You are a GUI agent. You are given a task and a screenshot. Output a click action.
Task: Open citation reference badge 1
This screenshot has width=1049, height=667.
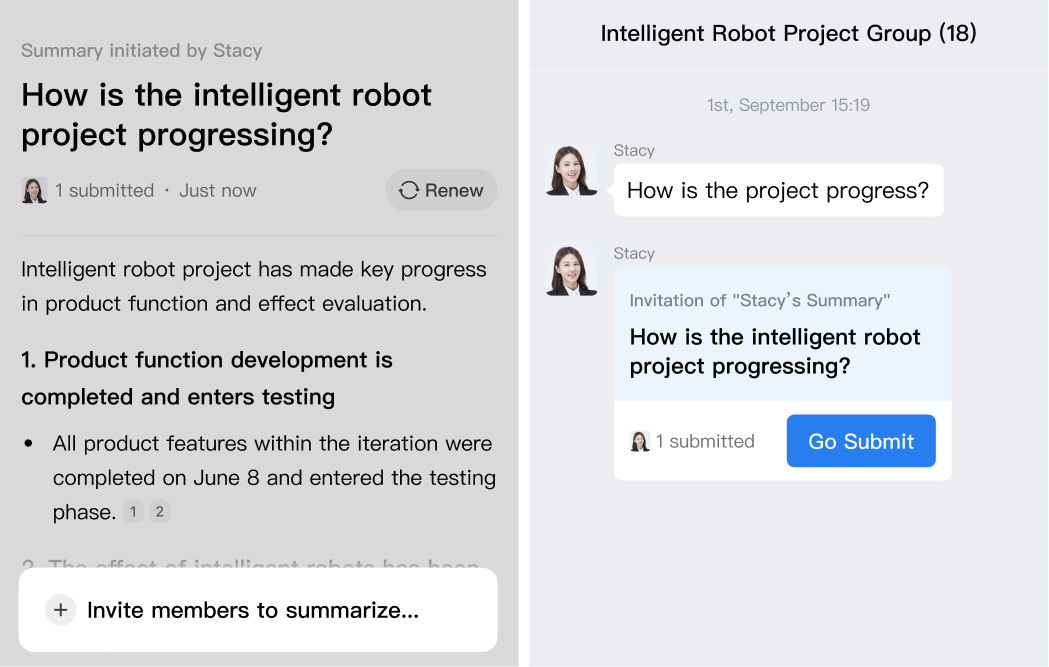(x=133, y=512)
